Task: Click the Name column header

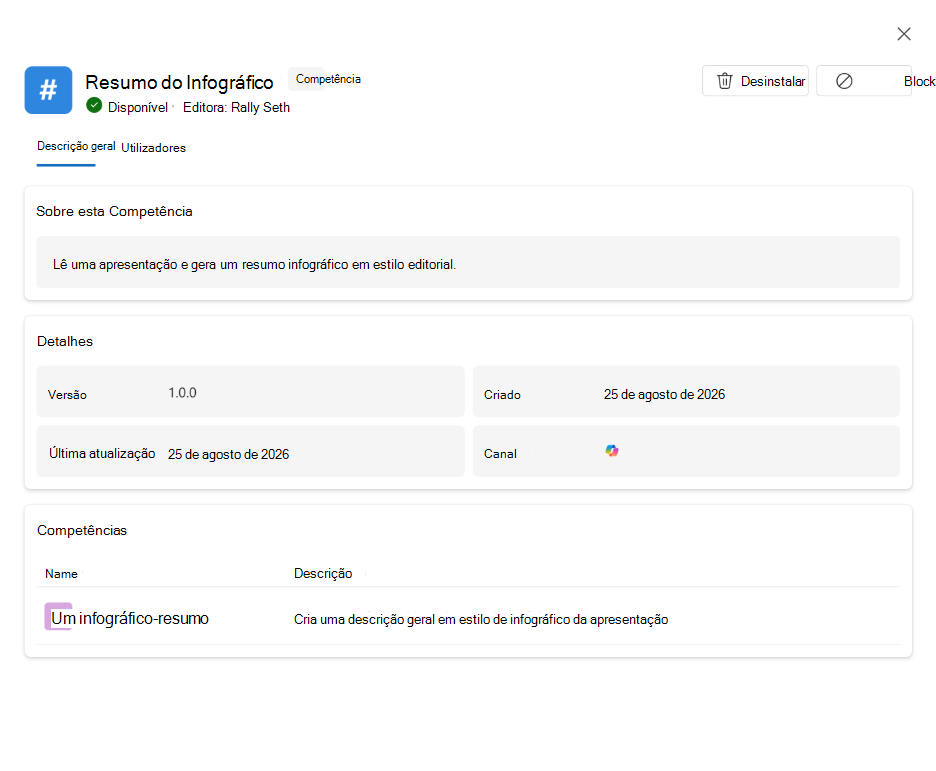Action: [x=61, y=573]
